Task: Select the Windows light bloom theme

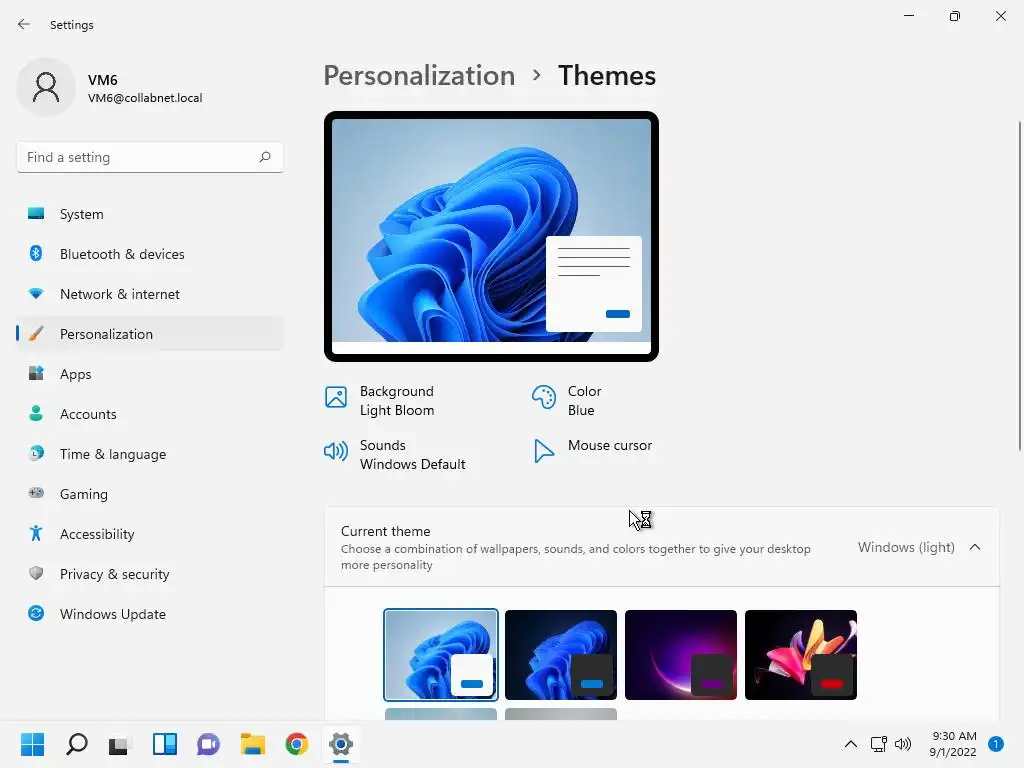Action: [441, 654]
